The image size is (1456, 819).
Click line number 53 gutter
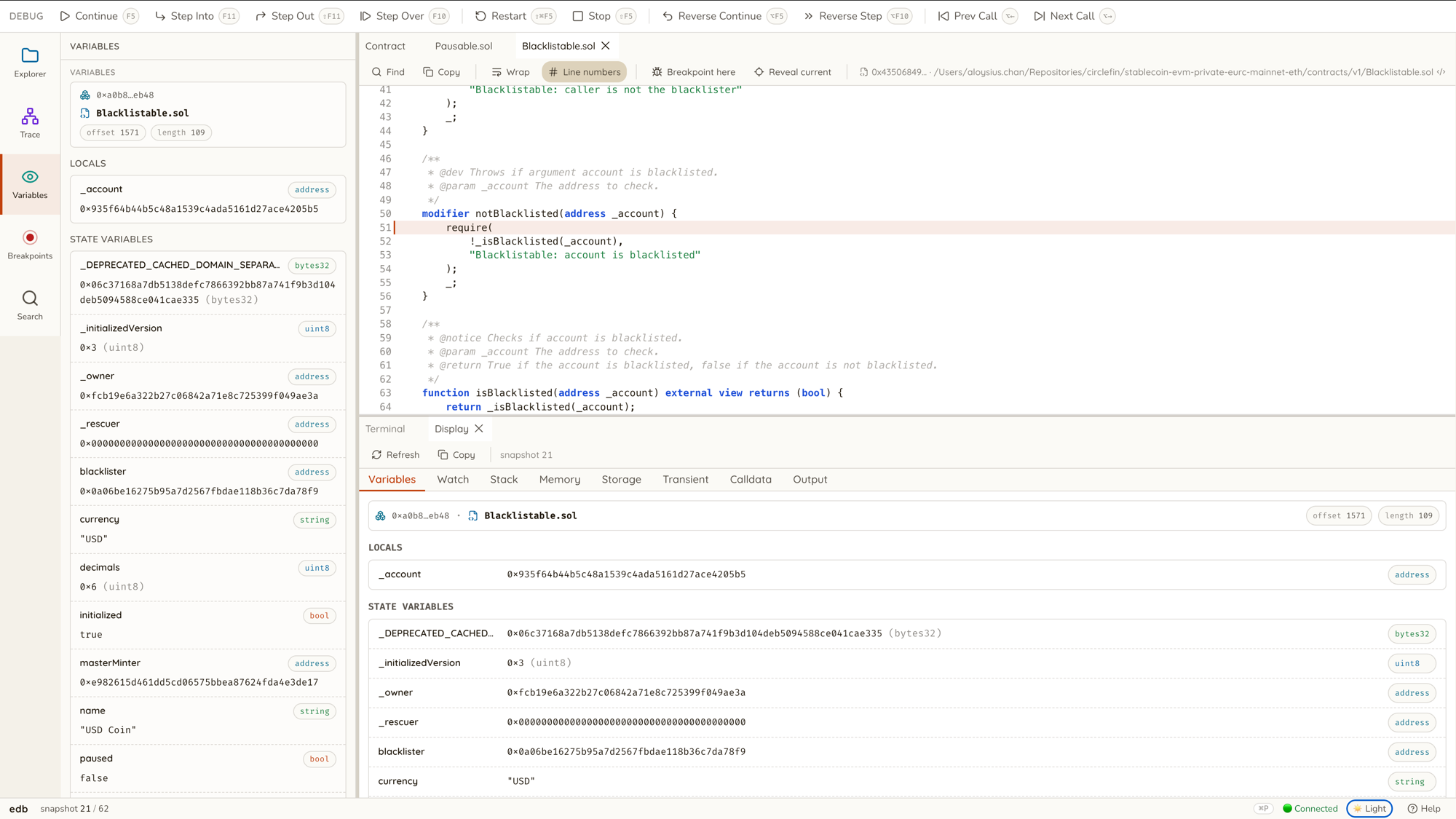pos(385,256)
